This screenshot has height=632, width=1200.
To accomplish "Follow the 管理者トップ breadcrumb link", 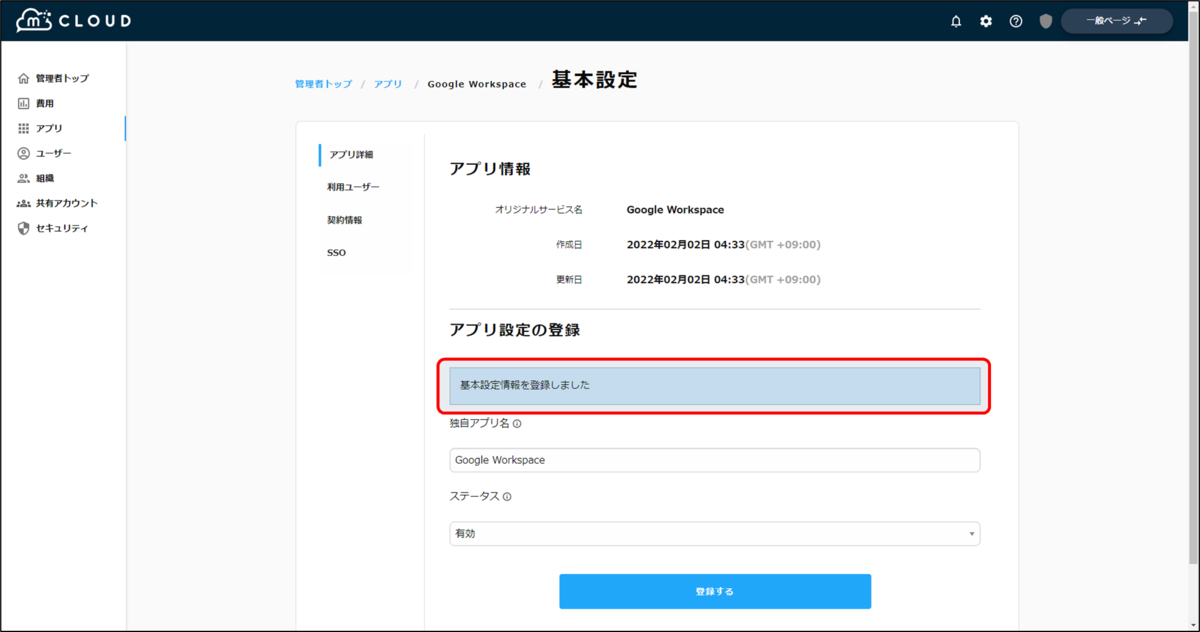I will pos(323,84).
